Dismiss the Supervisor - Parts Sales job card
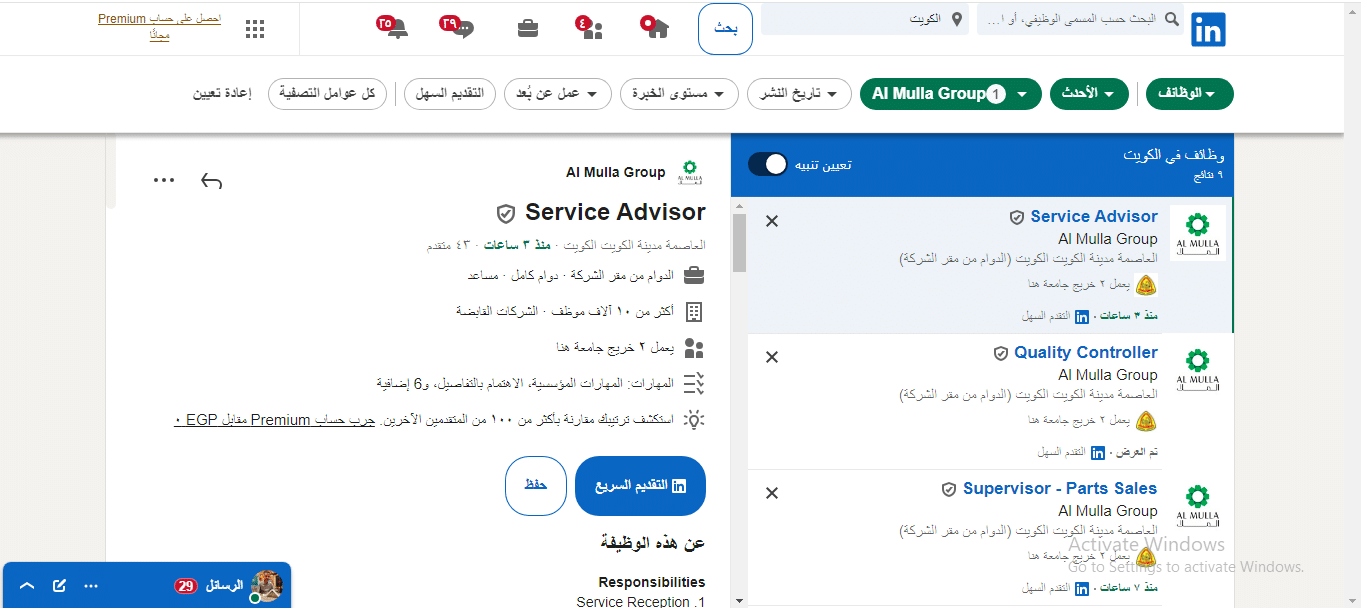1361x608 pixels. (x=772, y=493)
